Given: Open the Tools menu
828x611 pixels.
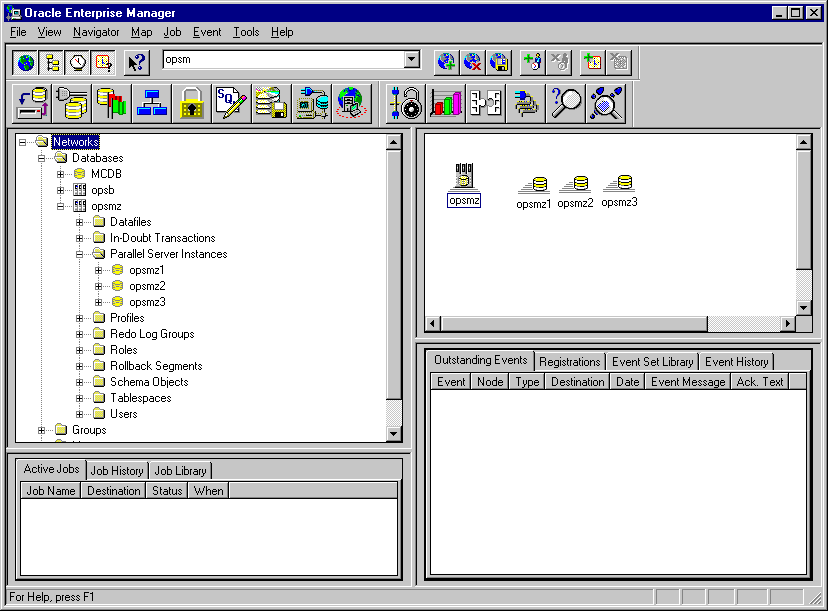Looking at the screenshot, I should pos(246,32).
